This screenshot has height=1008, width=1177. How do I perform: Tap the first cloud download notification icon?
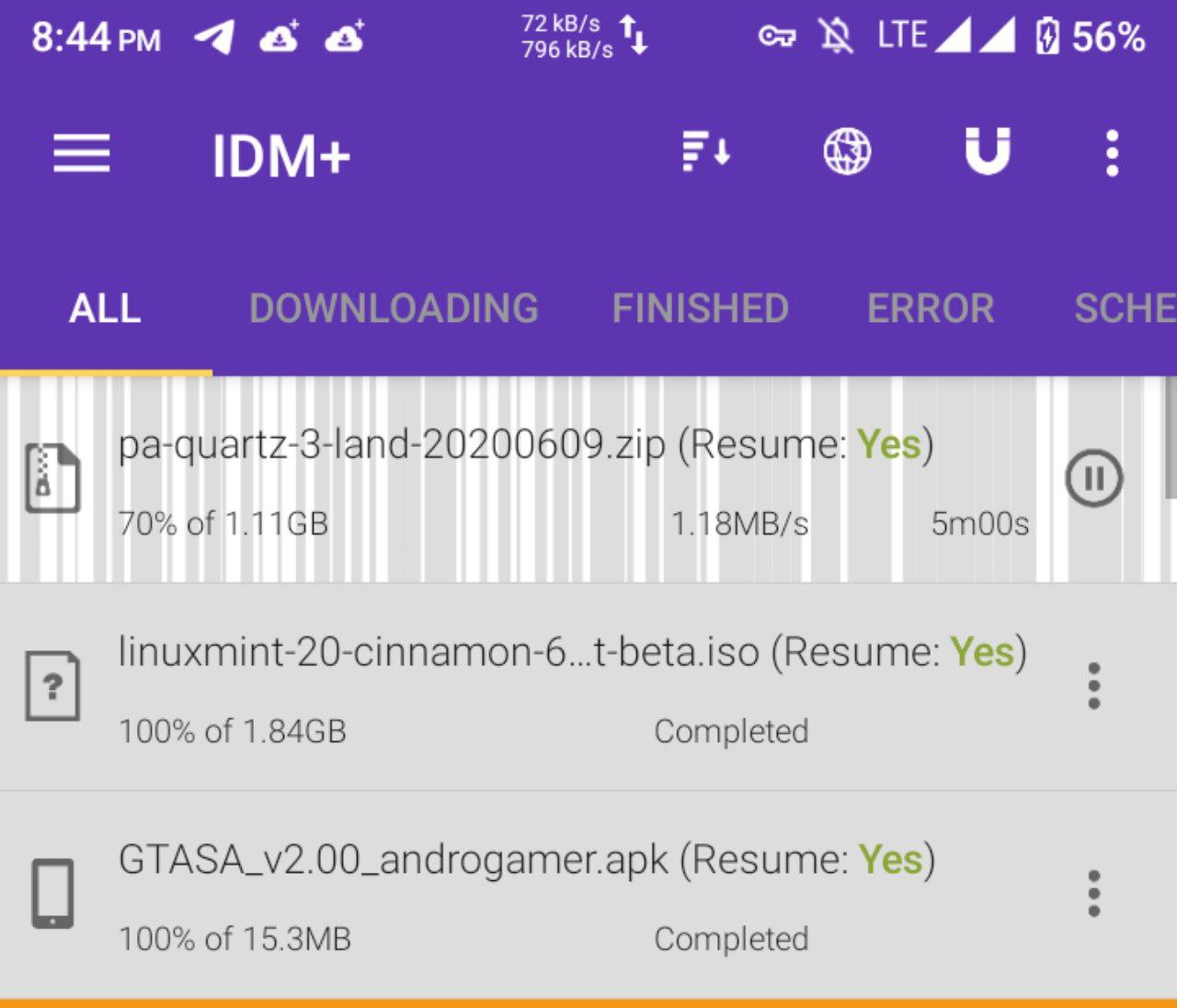pyautogui.click(x=280, y=37)
